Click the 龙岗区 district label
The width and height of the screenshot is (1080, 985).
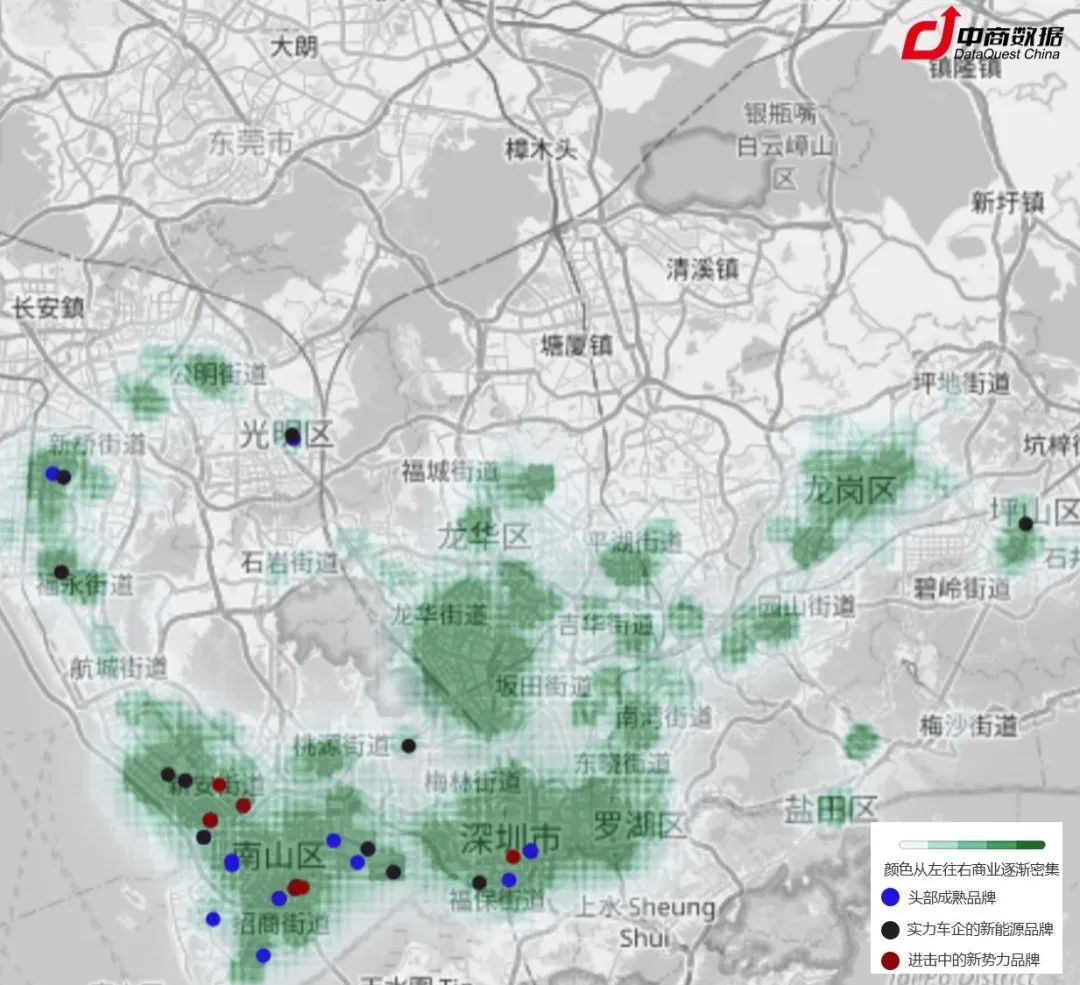(850, 490)
